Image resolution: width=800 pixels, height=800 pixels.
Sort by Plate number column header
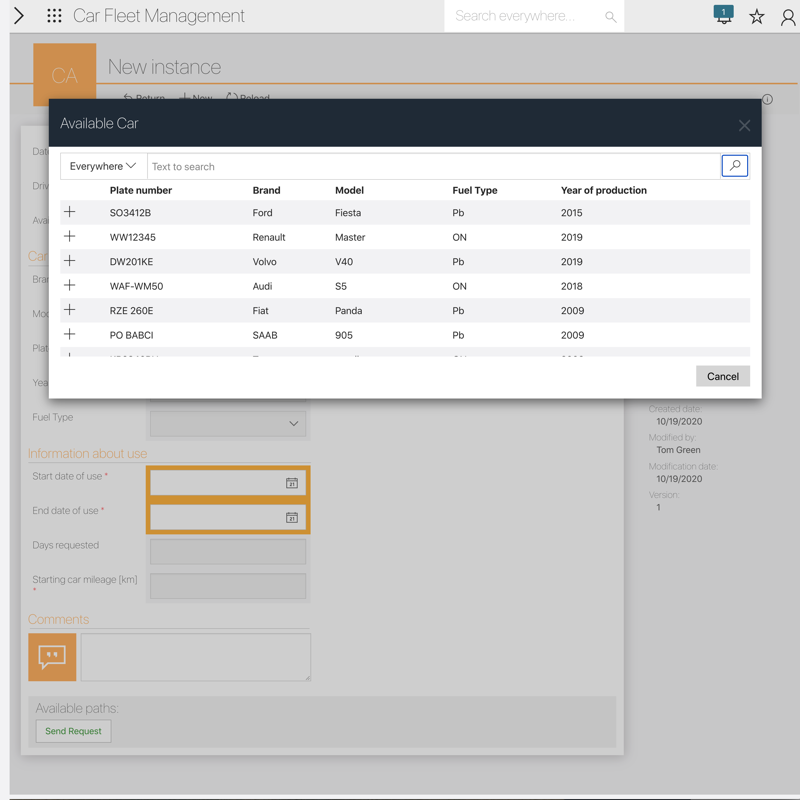point(141,190)
